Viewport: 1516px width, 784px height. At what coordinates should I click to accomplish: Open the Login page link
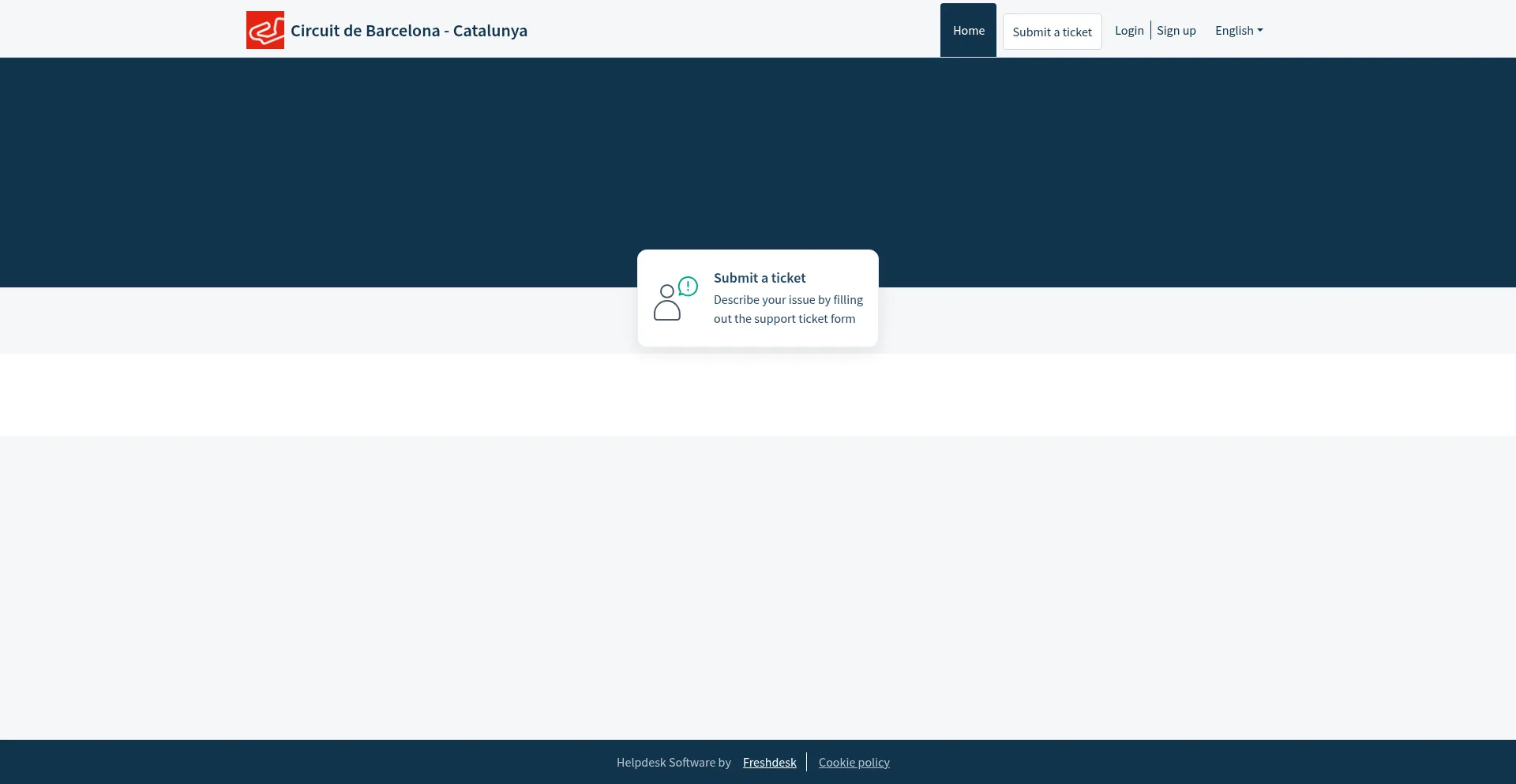(x=1129, y=31)
